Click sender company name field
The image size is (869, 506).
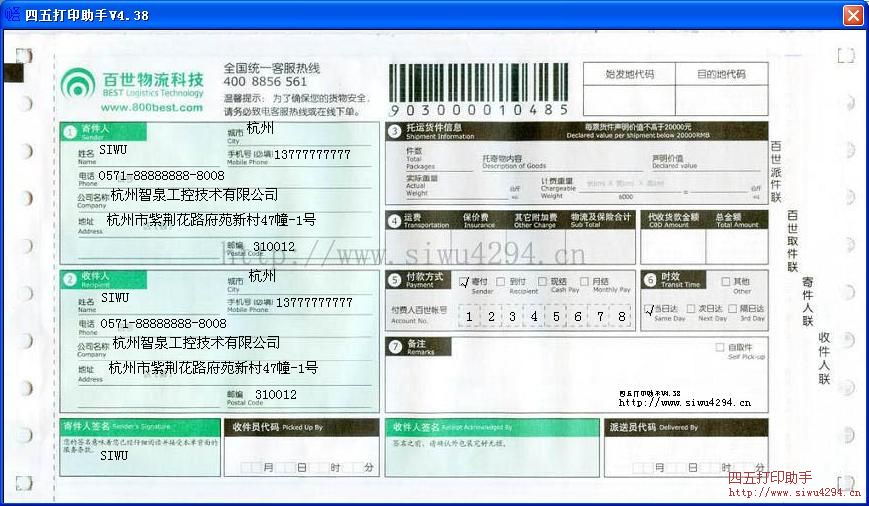(193, 195)
